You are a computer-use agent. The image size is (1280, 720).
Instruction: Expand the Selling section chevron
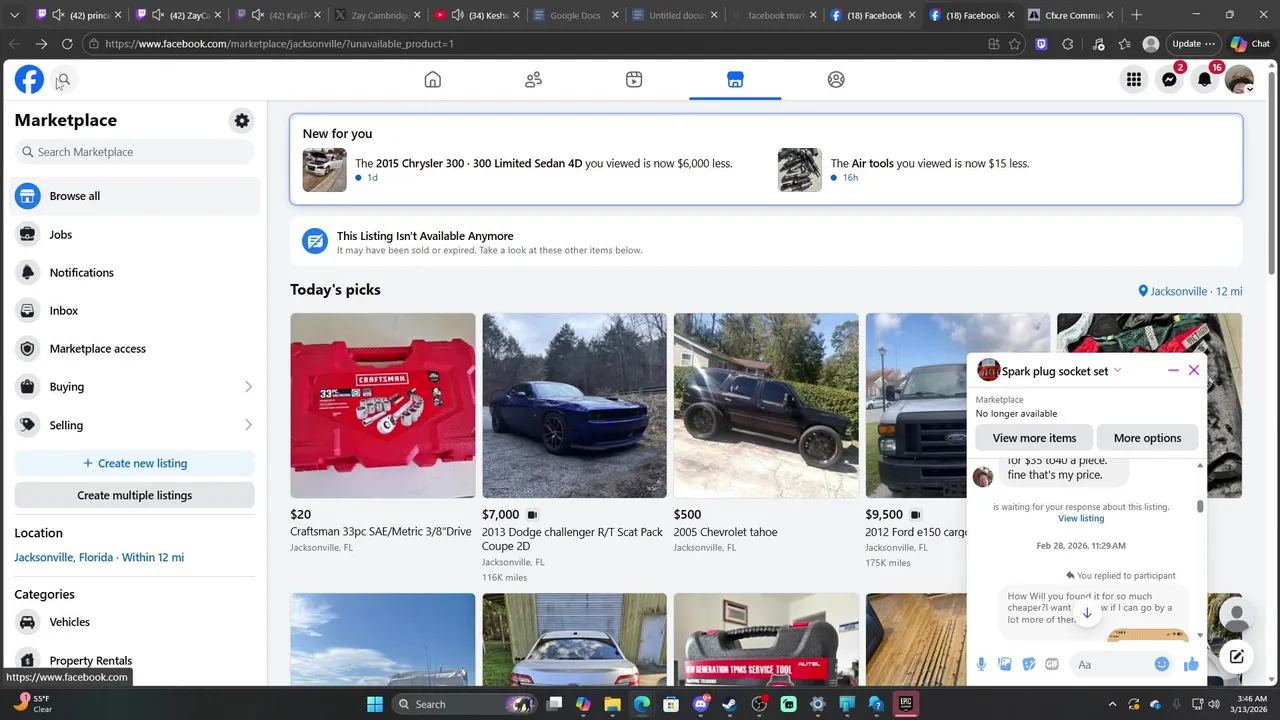point(248,425)
